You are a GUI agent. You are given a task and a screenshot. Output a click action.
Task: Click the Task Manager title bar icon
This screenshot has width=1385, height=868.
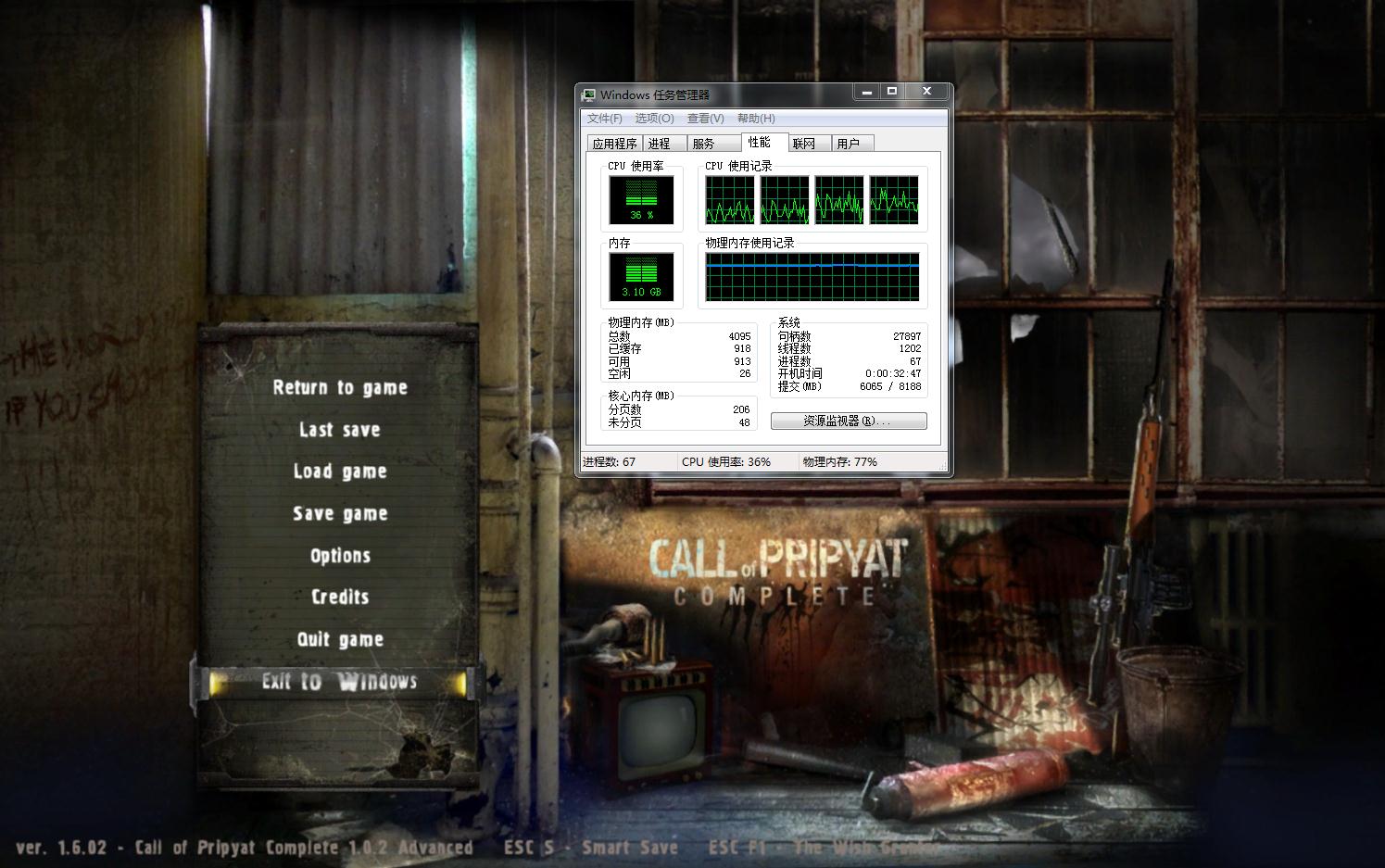588,94
